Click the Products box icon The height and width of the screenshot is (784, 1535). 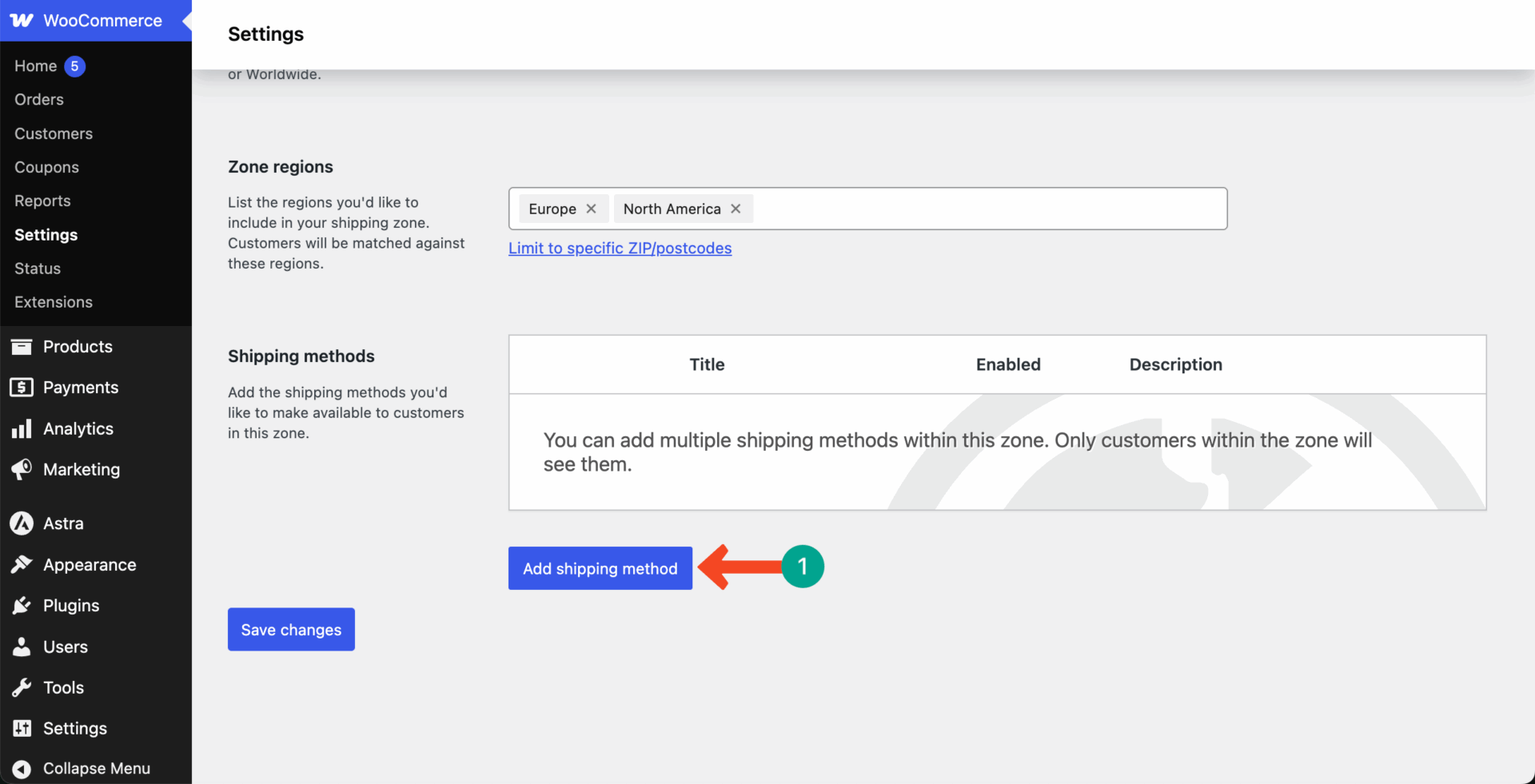click(x=22, y=347)
